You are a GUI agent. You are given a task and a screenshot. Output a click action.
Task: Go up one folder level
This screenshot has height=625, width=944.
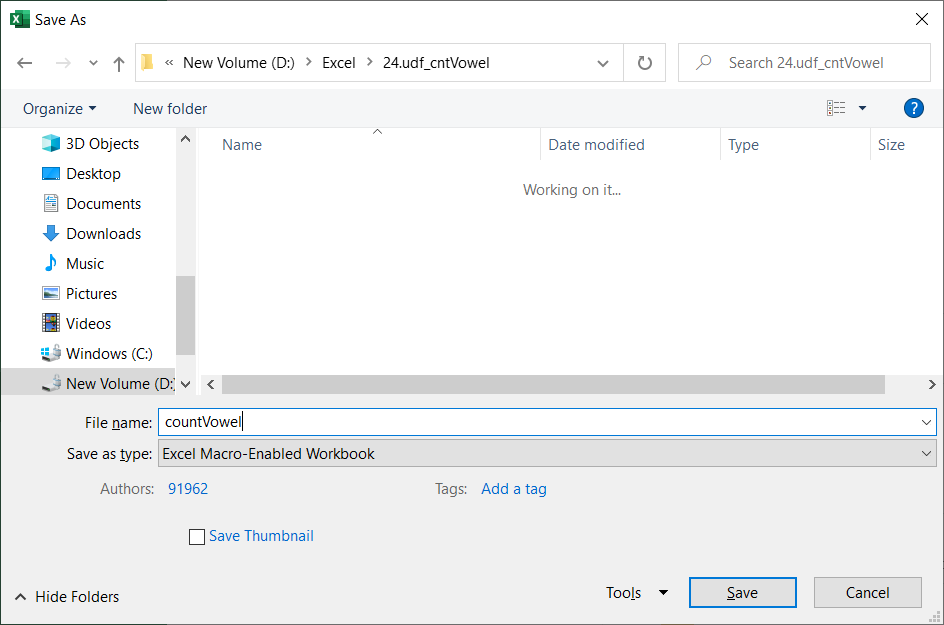click(119, 63)
